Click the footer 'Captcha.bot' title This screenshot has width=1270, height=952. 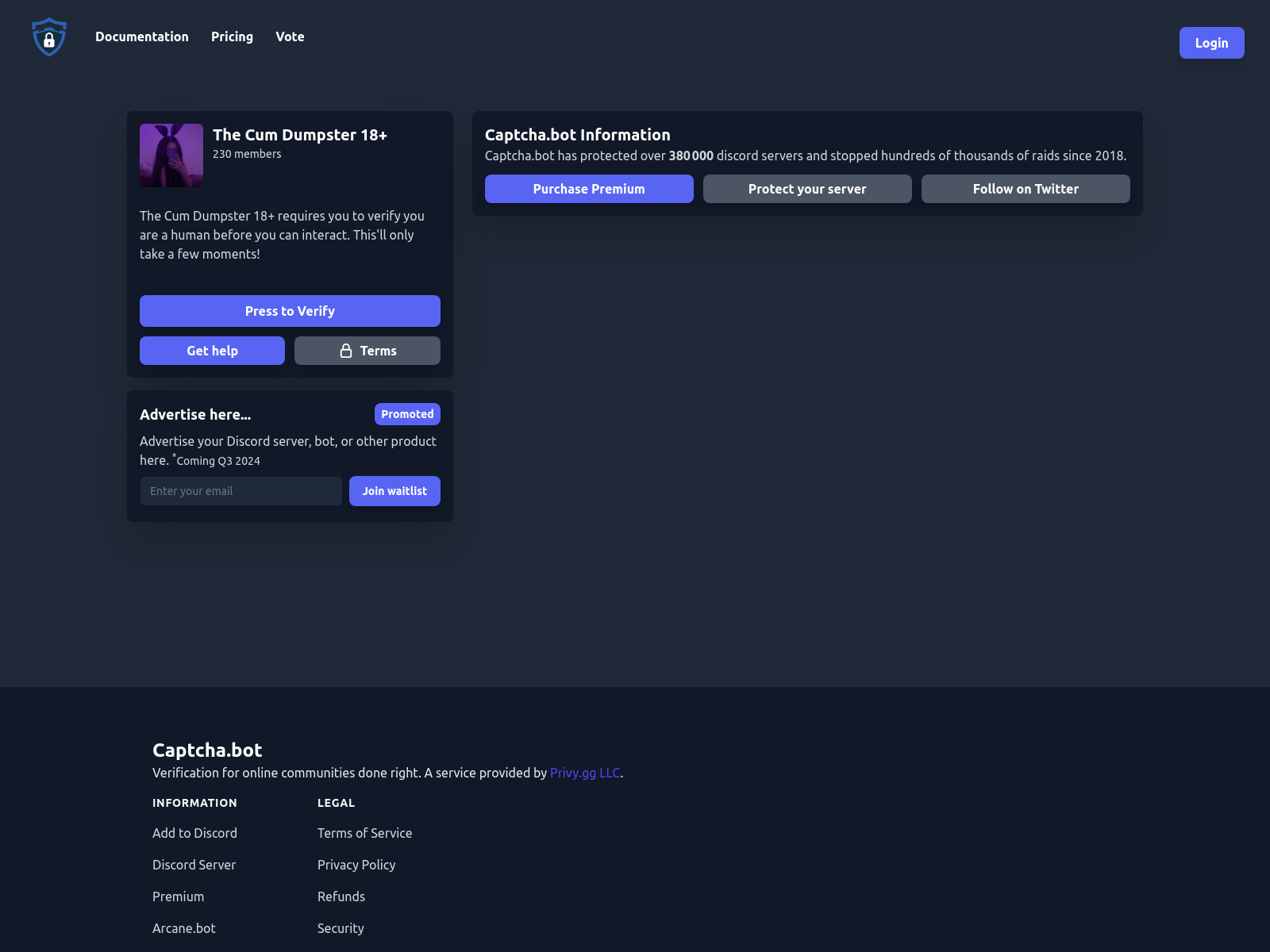(207, 750)
